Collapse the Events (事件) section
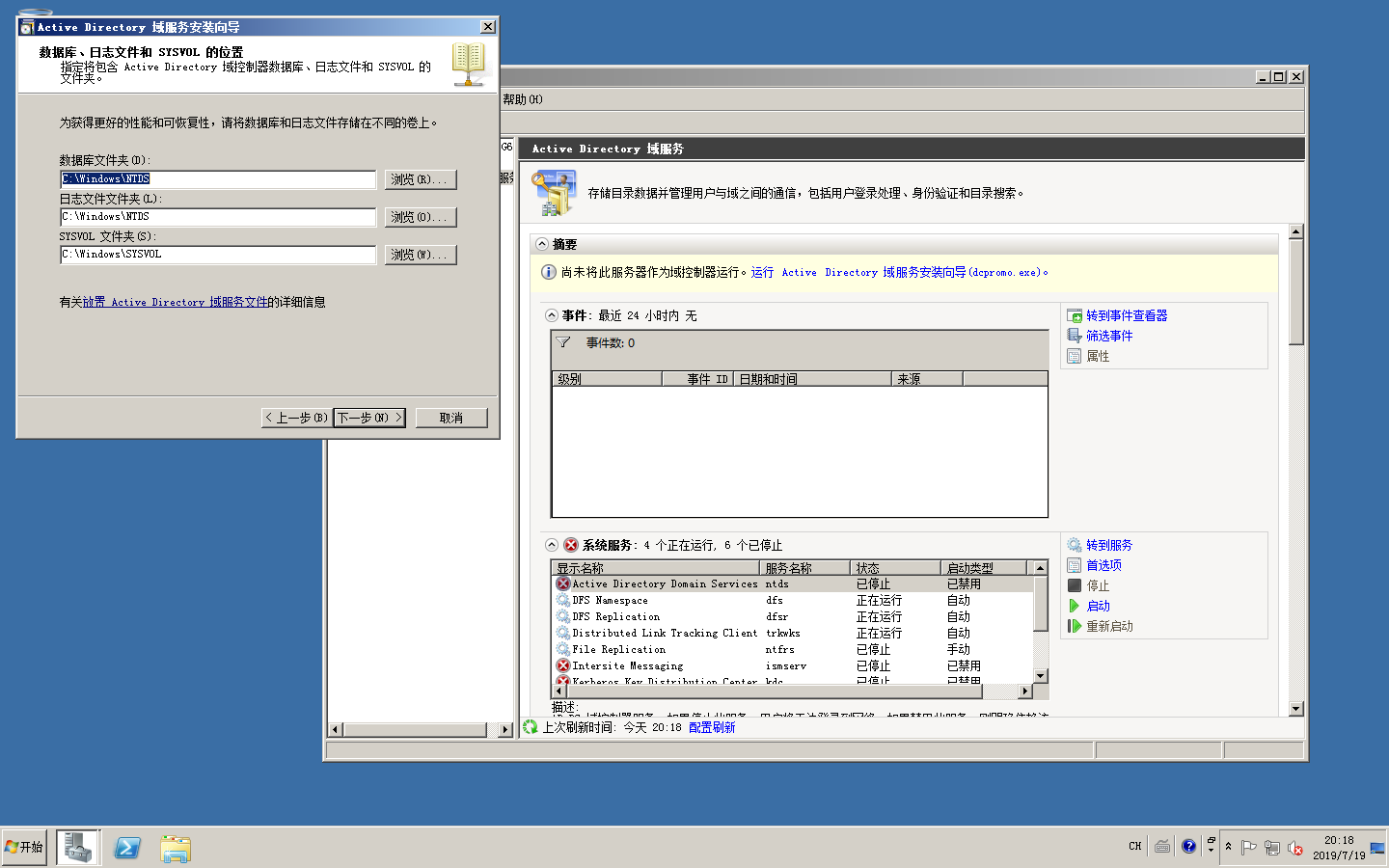The image size is (1389, 868). point(552,315)
